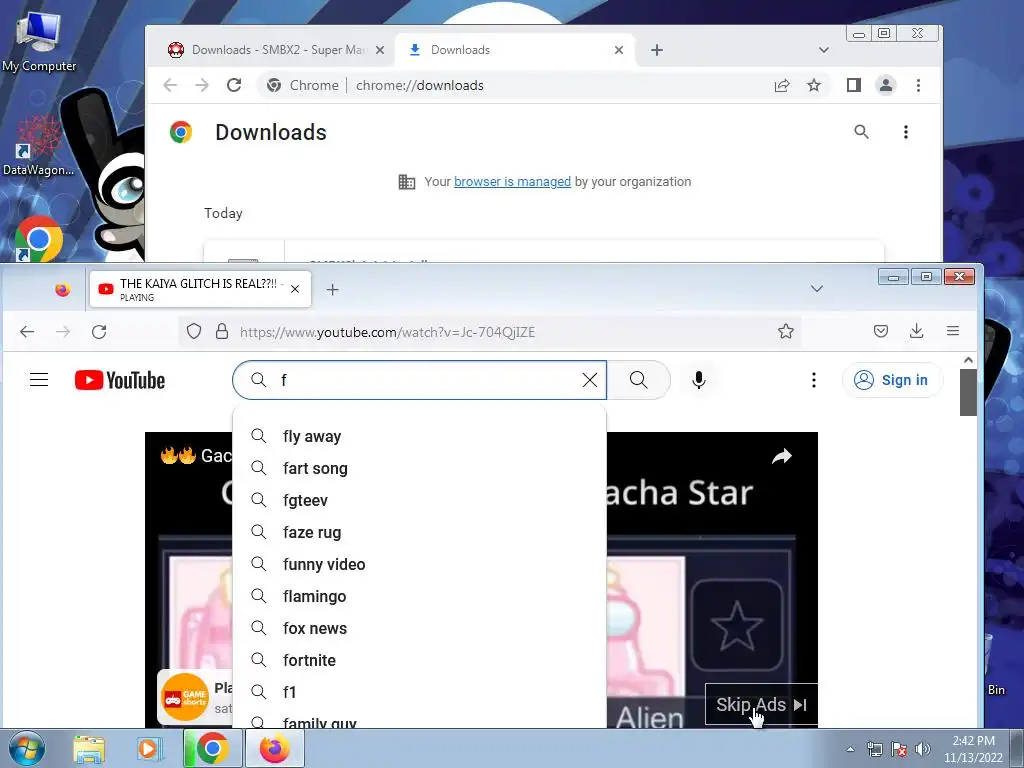Close the SMBX2 Downloads tab
Screen dimensions: 1024x768
click(x=380, y=50)
